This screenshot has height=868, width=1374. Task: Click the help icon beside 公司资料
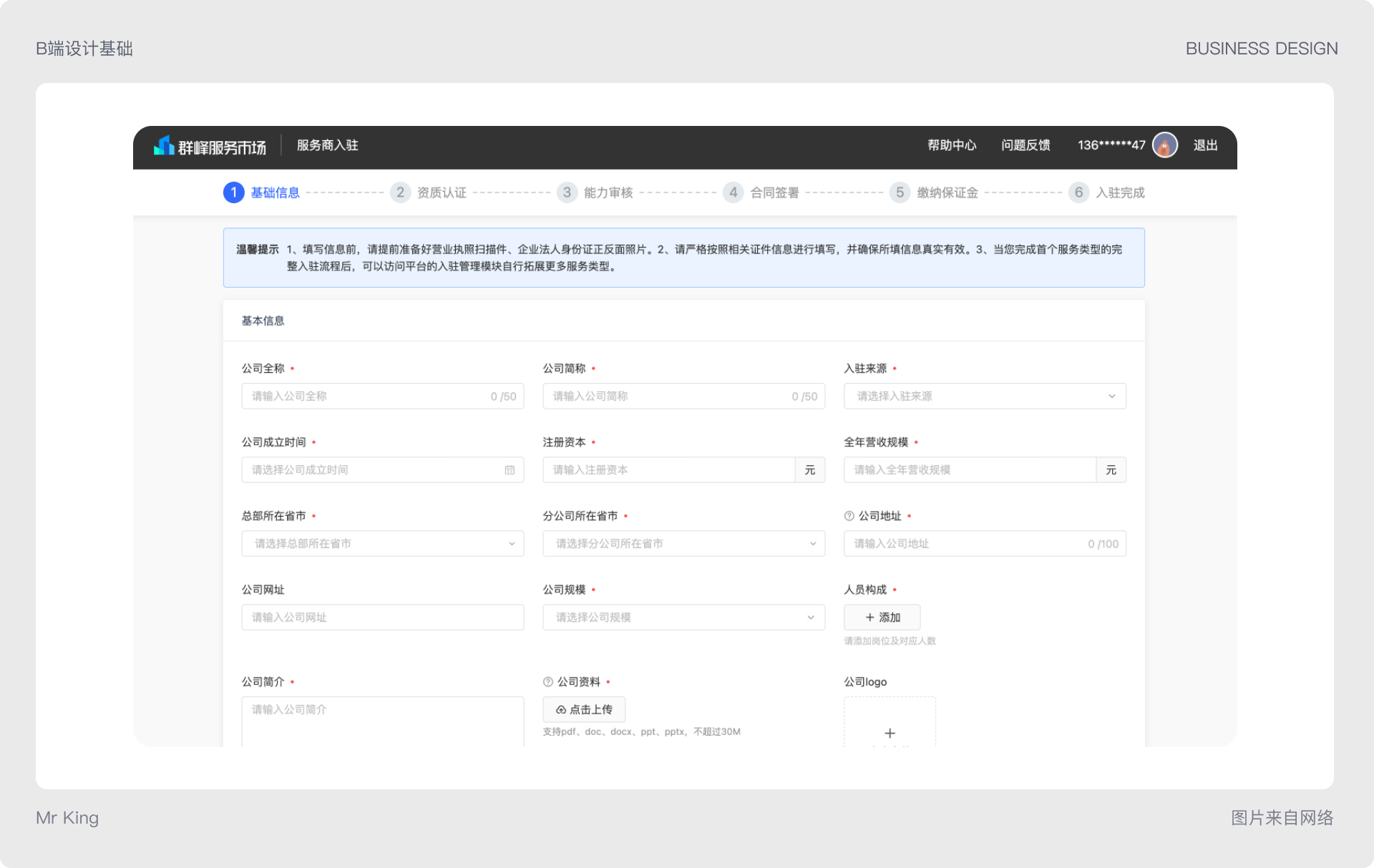(x=548, y=682)
